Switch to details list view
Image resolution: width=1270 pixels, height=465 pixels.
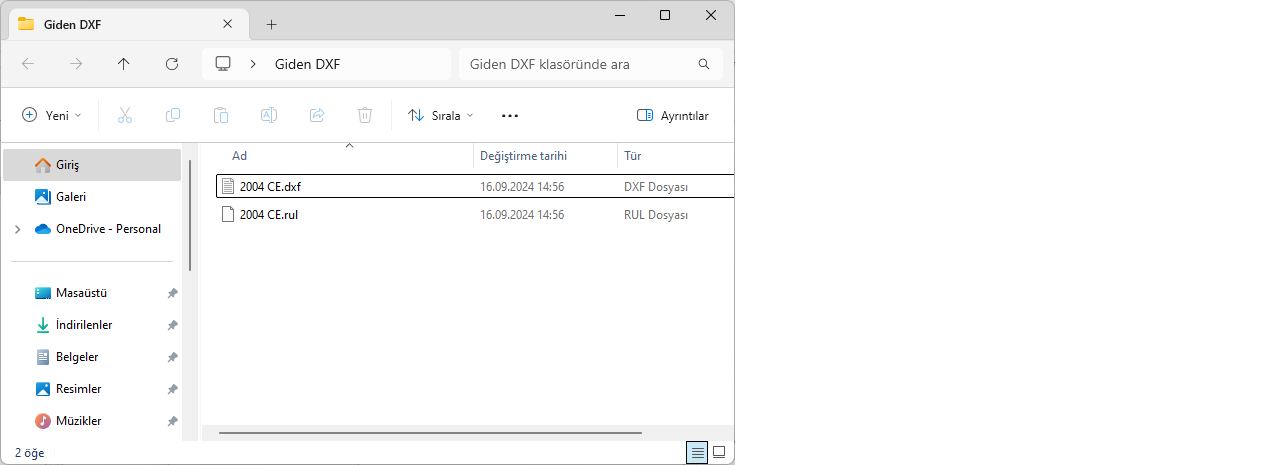click(697, 453)
